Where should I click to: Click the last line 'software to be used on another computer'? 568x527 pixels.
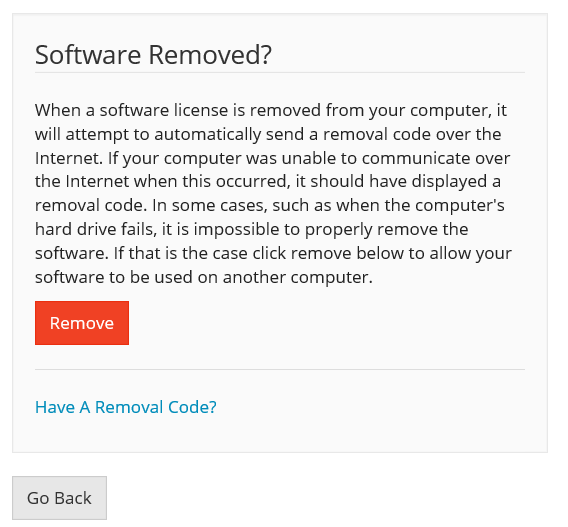[x=204, y=277]
